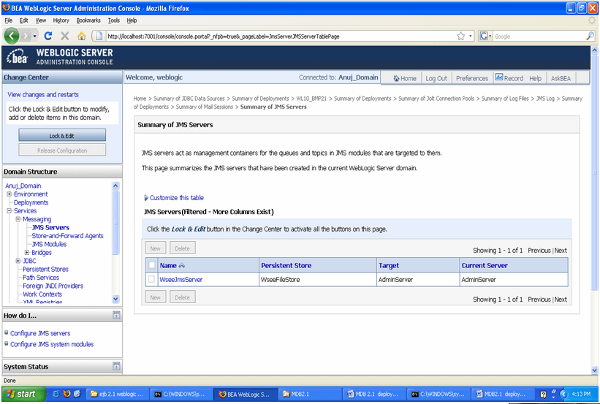Open the WseeJmsServer link
This screenshot has height=404, width=600.
(181, 279)
